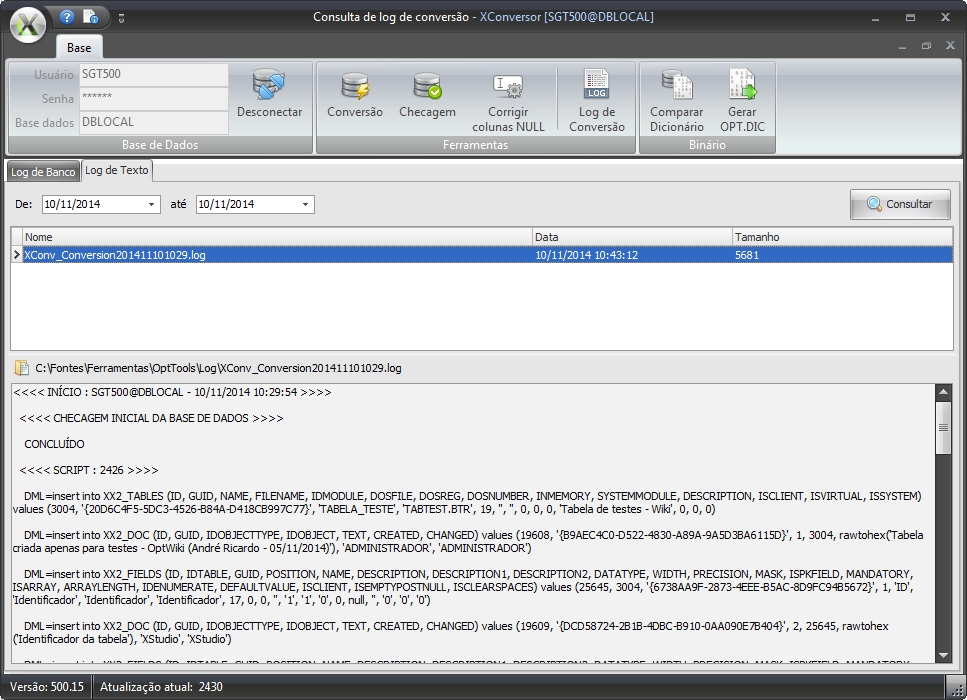Click the log text scrollbar down arrow
The width and height of the screenshot is (967, 700).
[943, 655]
